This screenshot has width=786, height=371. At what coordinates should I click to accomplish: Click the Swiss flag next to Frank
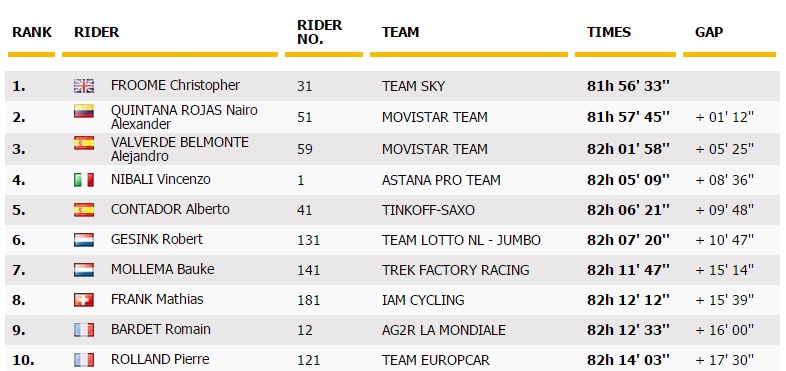click(x=84, y=300)
